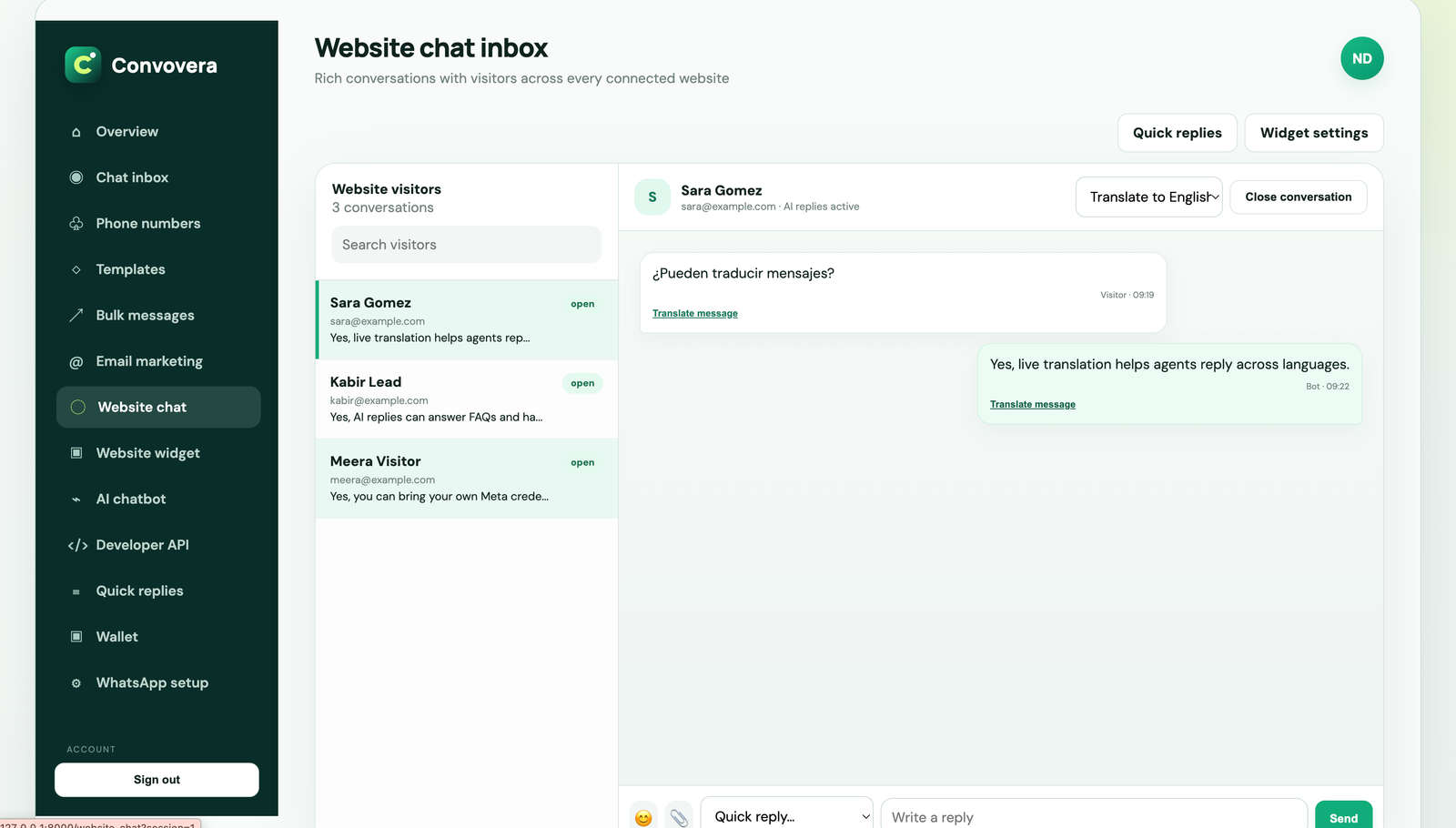Viewport: 1456px width, 828px height.
Task: Click the 'AI replies active' status text
Action: pos(821,207)
